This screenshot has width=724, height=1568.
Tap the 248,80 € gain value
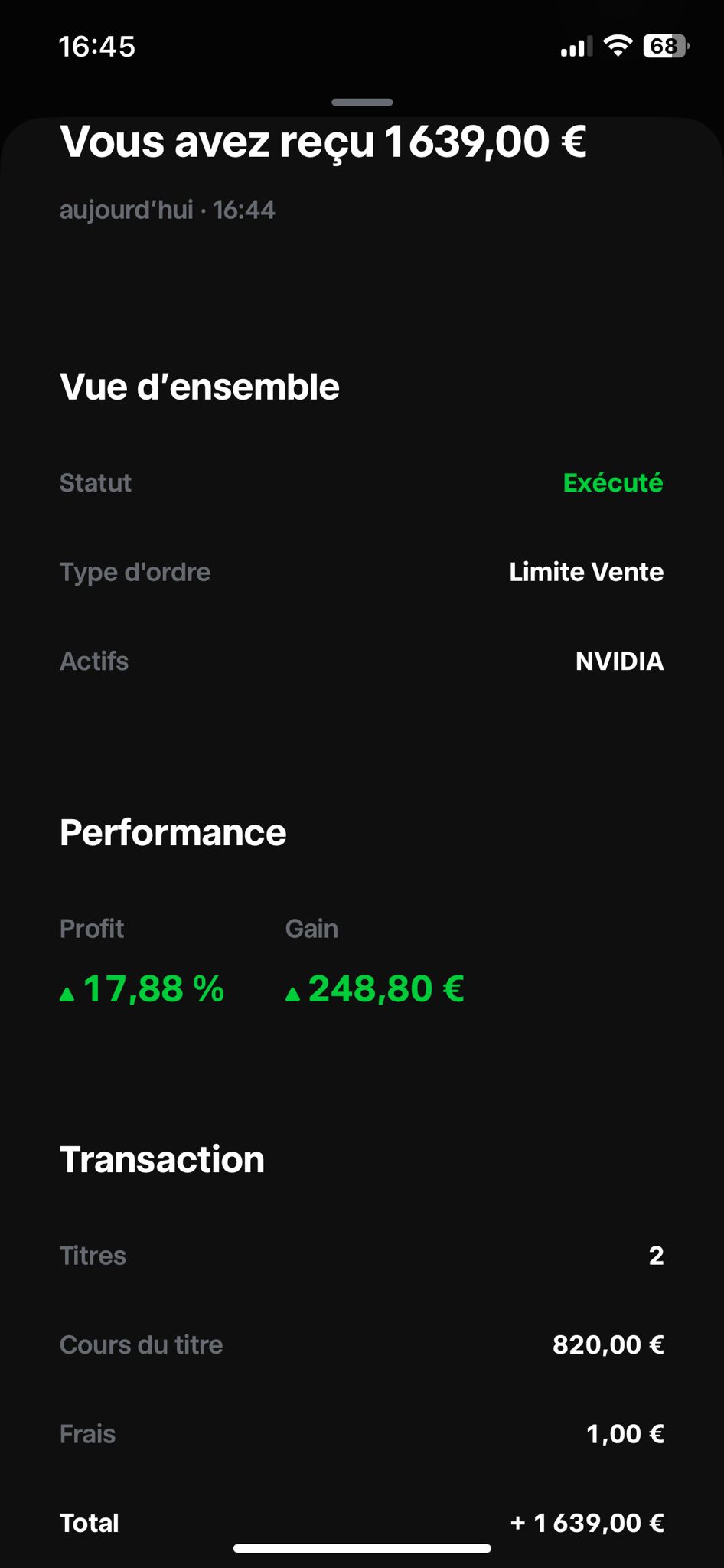[x=386, y=988]
